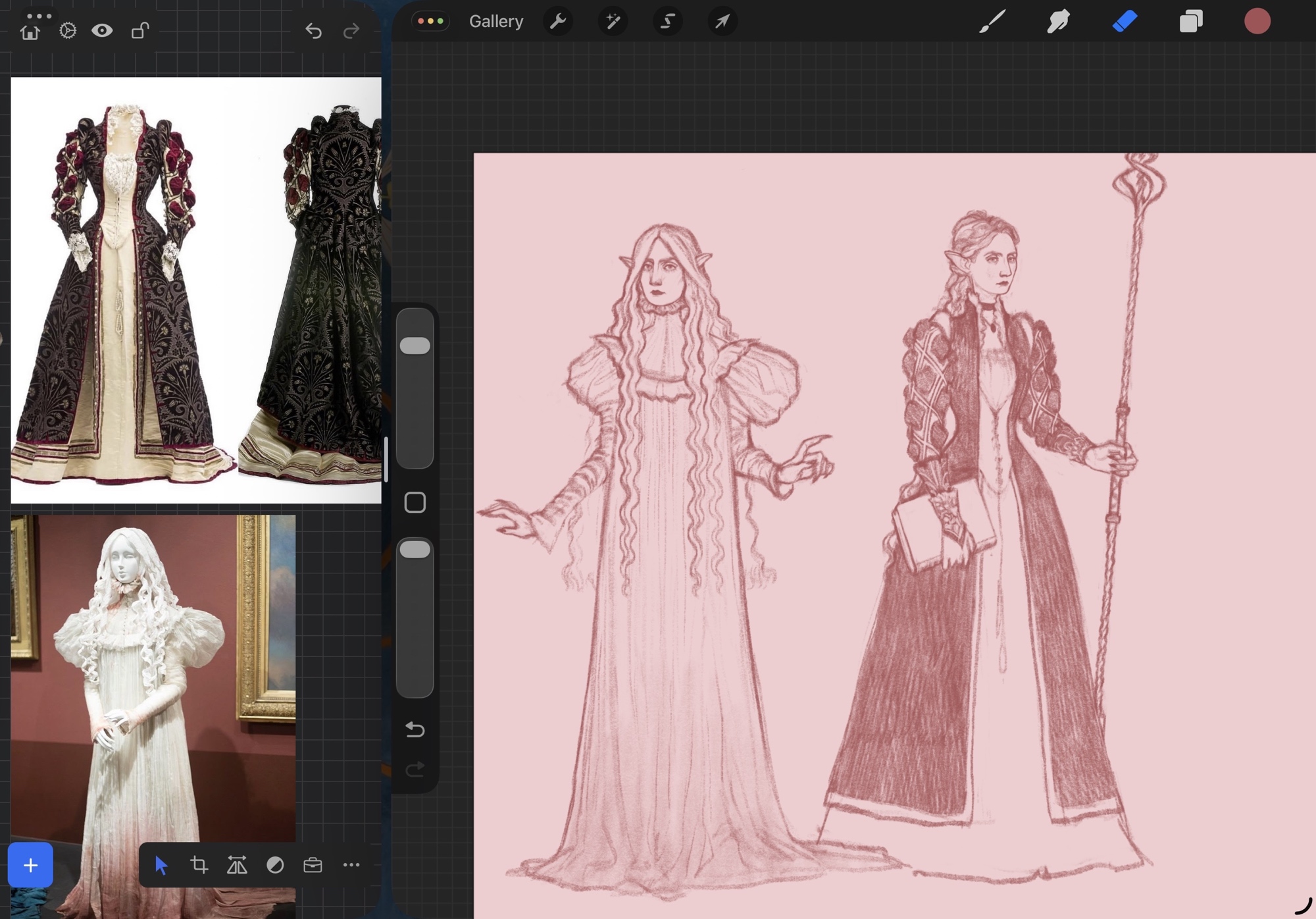Activate the Transform arrow tool

pyautogui.click(x=722, y=22)
